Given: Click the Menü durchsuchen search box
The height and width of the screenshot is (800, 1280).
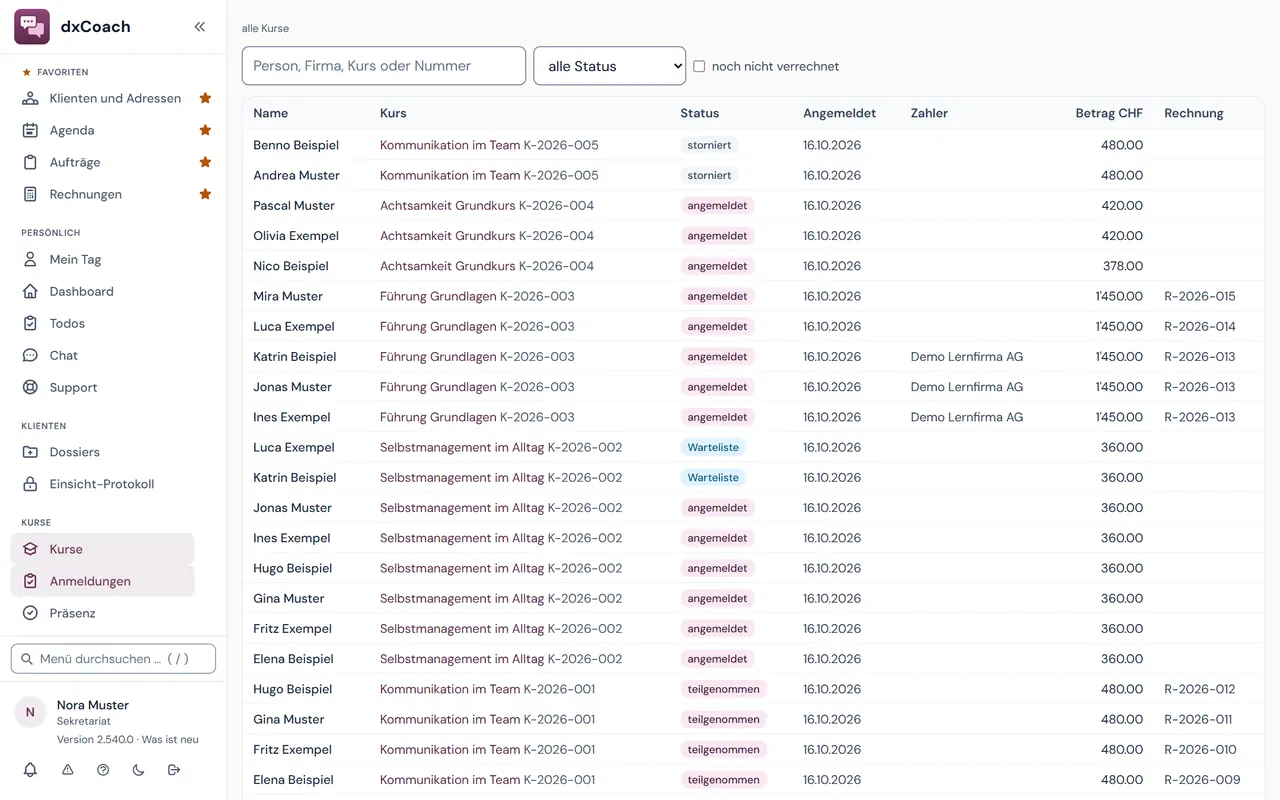Looking at the screenshot, I should pyautogui.click(x=113, y=659).
